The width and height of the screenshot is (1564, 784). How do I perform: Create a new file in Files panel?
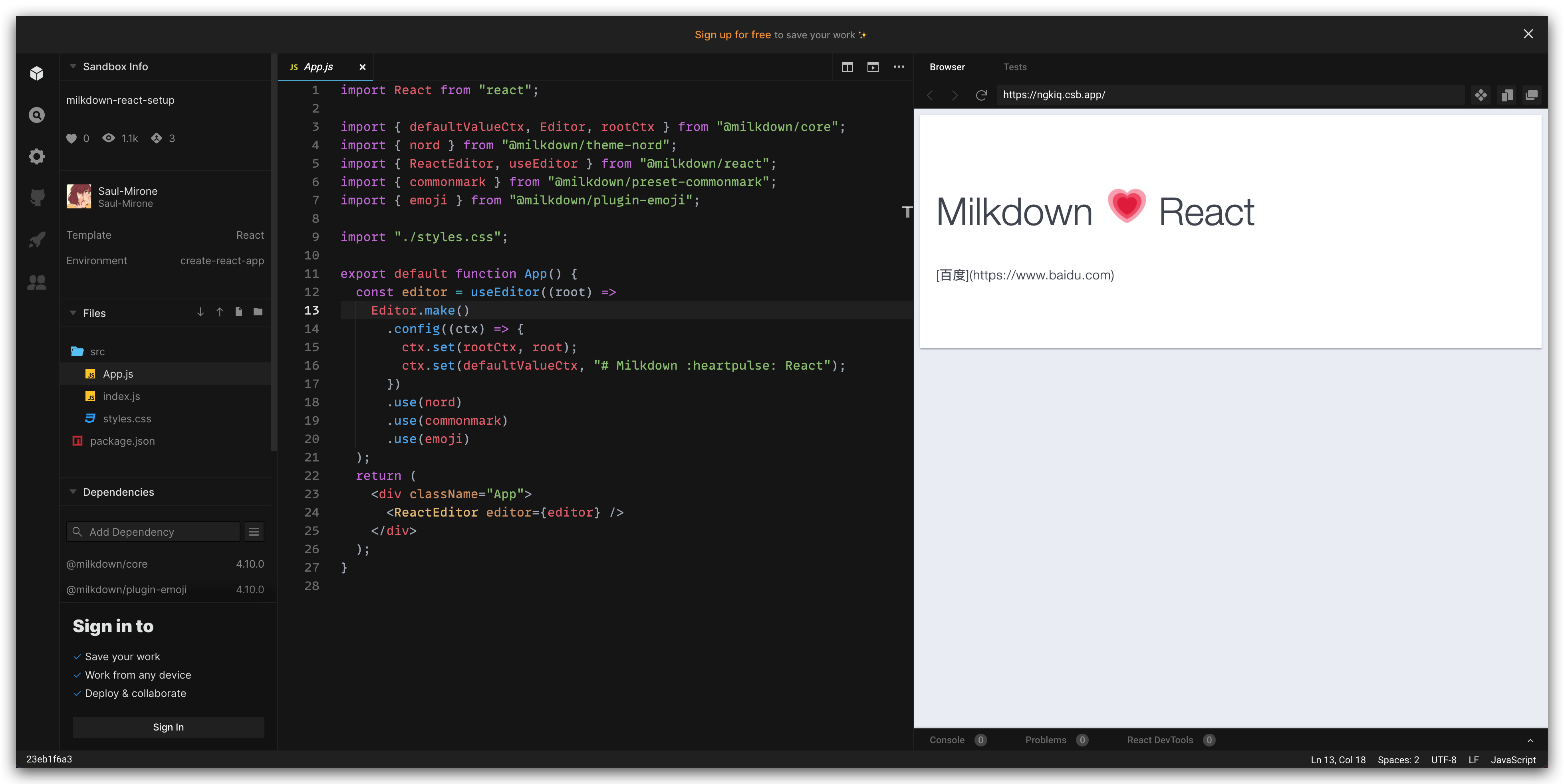tap(238, 312)
